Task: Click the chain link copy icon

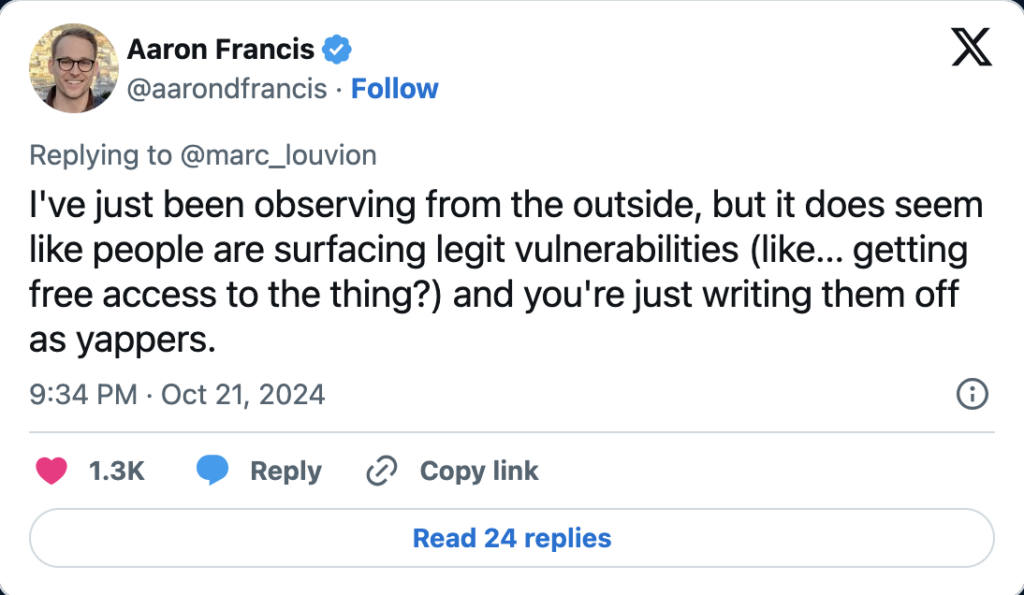Action: pos(382,471)
